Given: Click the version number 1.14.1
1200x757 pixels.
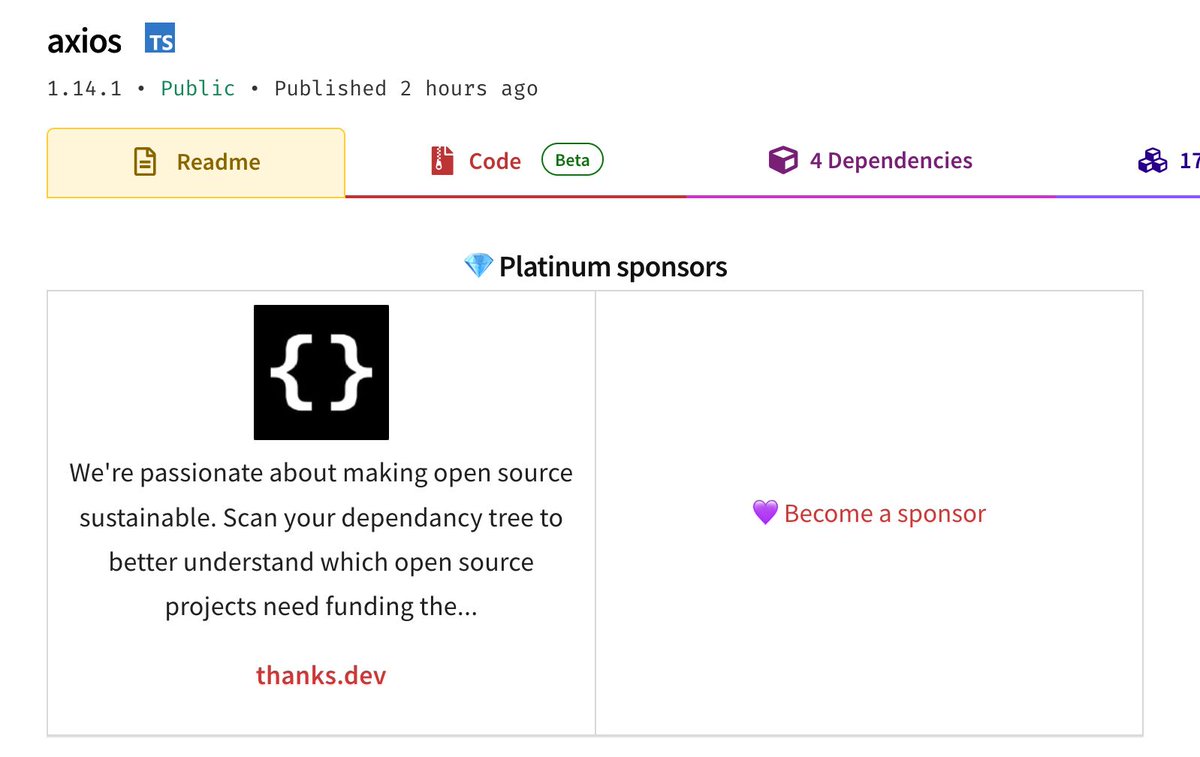Looking at the screenshot, I should tap(84, 88).
